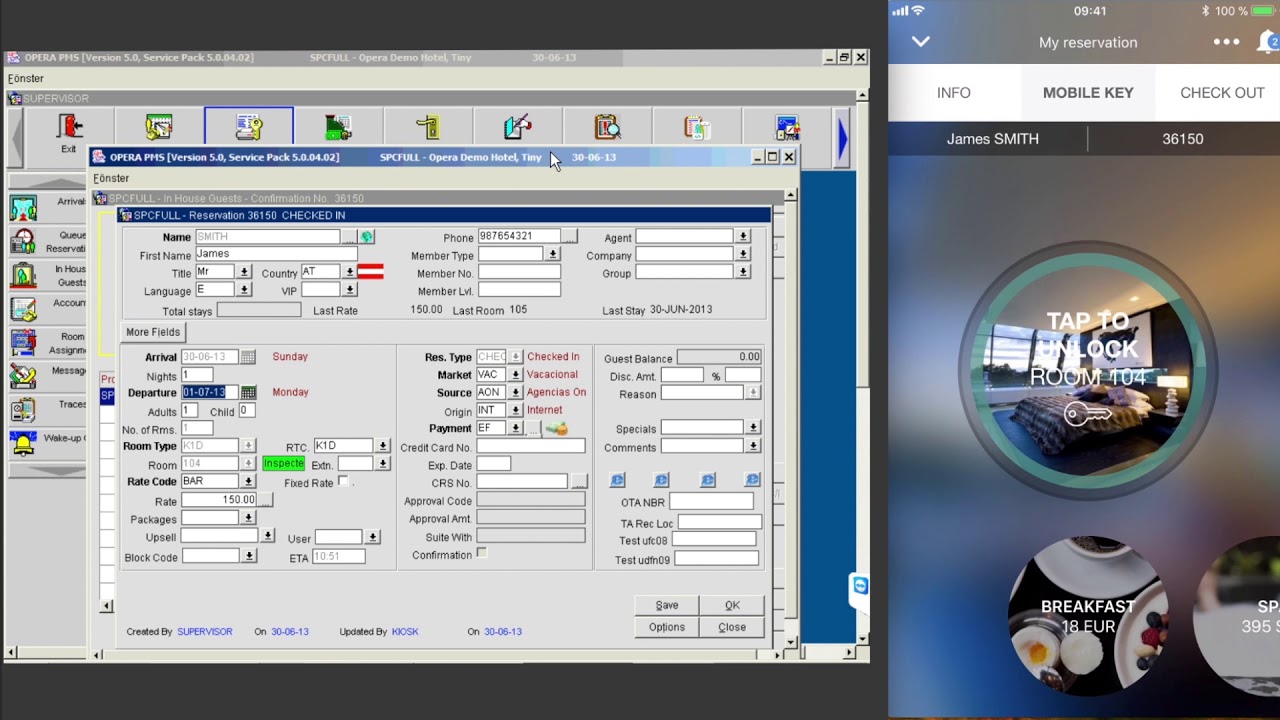The width and height of the screenshot is (1280, 720).
Task: Click the clipboard with magnifier toolbar icon
Action: click(607, 127)
